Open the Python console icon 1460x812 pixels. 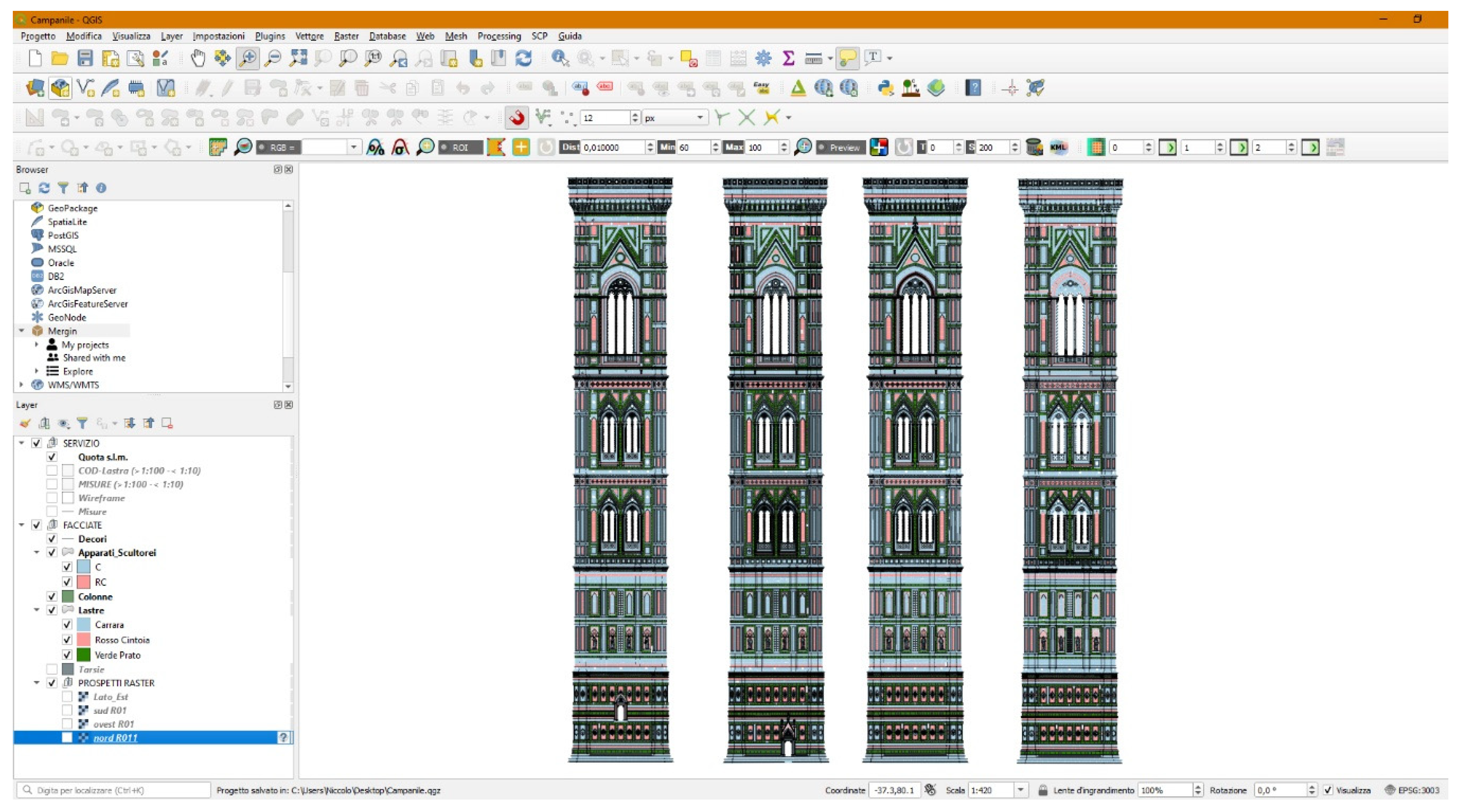(885, 88)
